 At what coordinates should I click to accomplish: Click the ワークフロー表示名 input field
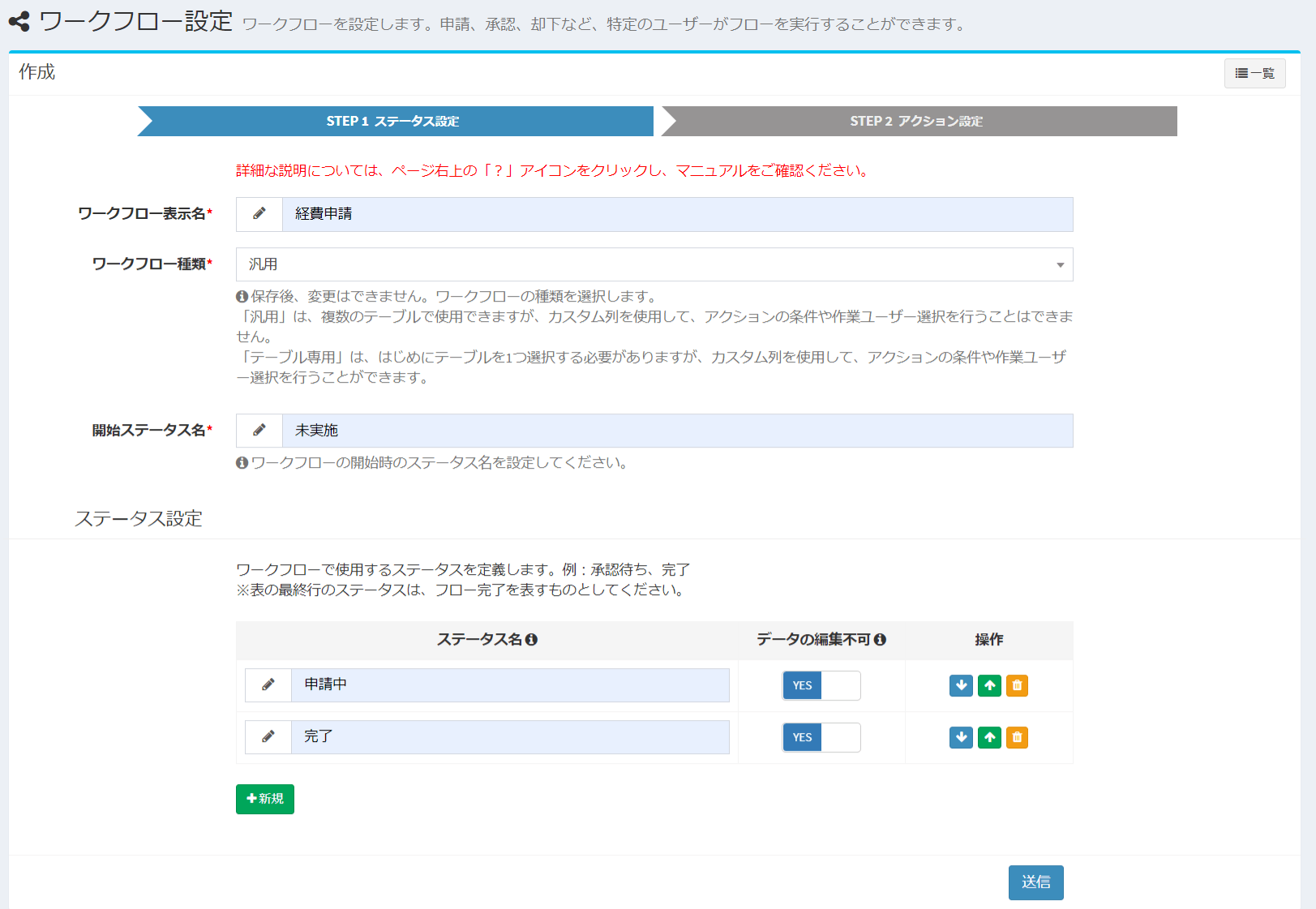[x=676, y=214]
